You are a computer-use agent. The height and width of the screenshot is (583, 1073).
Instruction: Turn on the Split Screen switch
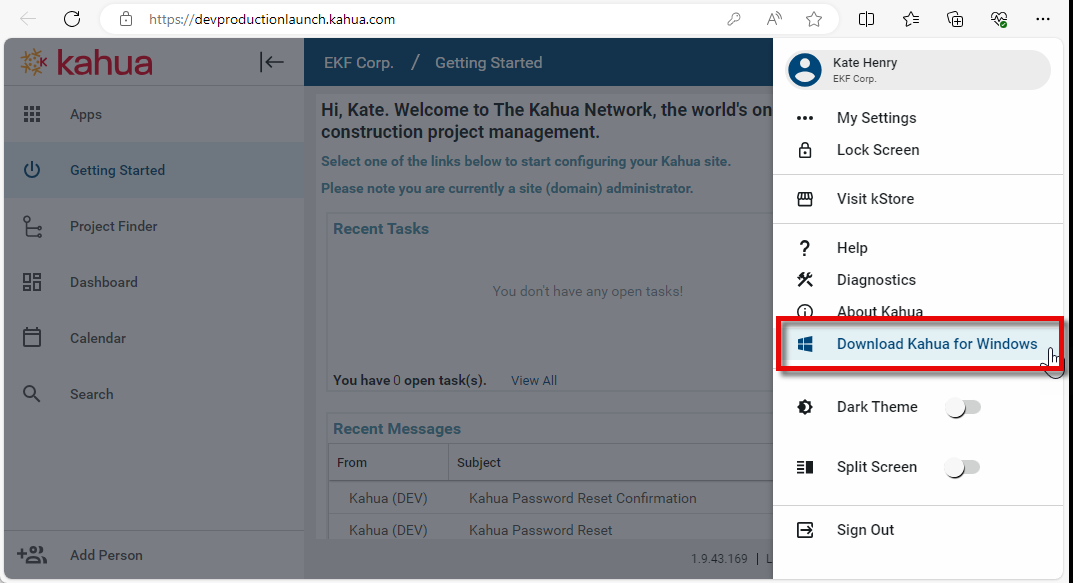point(964,467)
